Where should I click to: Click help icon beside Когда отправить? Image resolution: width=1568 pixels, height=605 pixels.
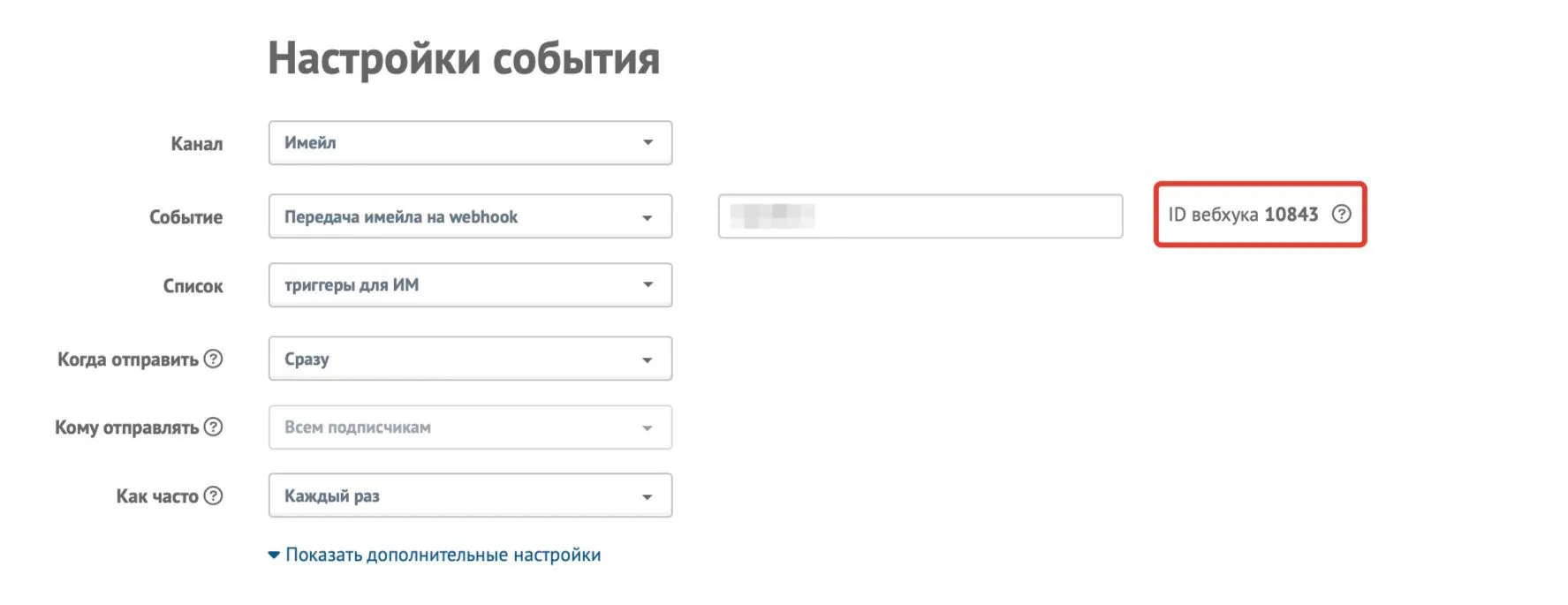tap(213, 359)
